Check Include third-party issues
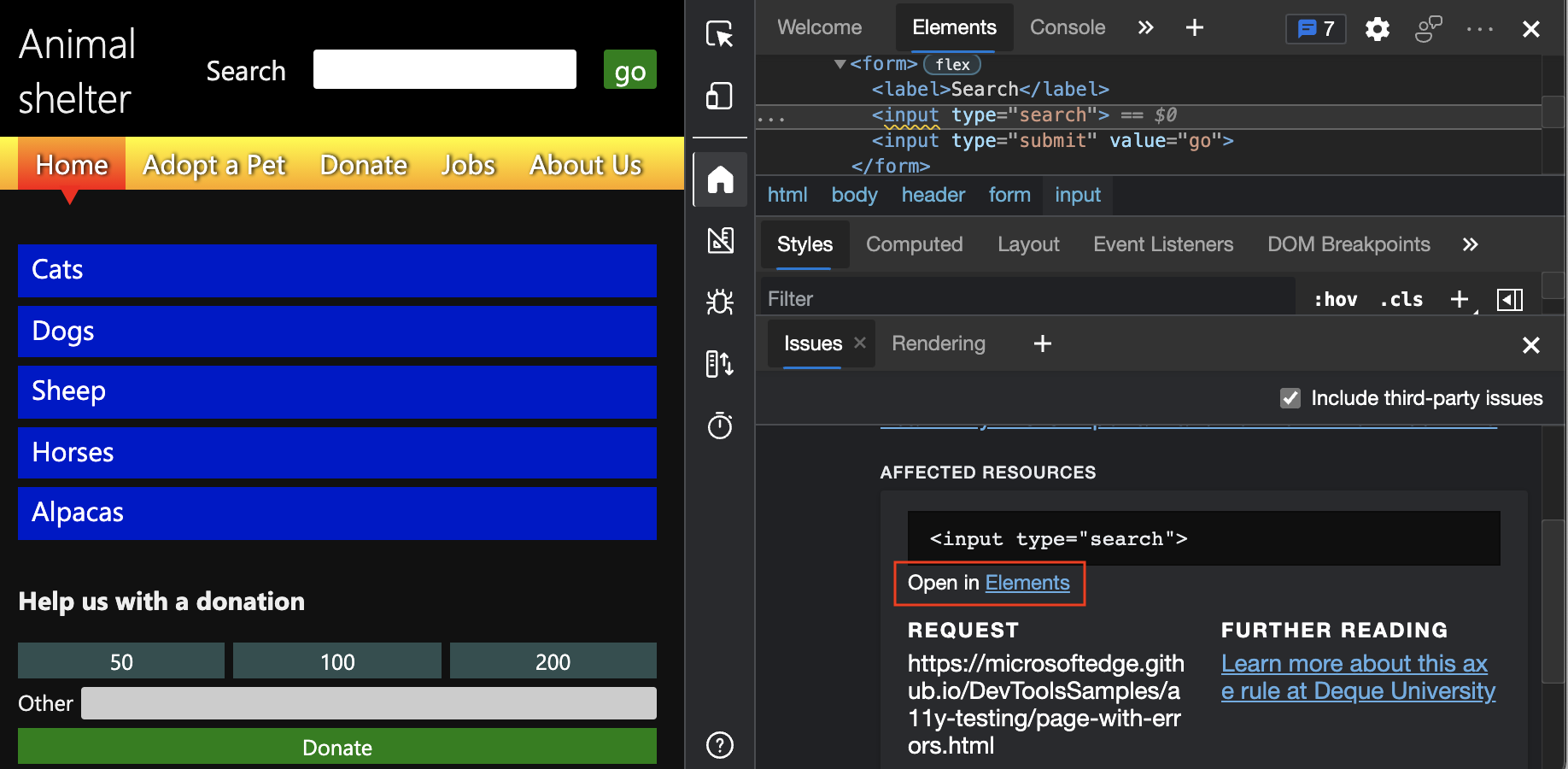This screenshot has width=1568, height=769. pos(1290,397)
